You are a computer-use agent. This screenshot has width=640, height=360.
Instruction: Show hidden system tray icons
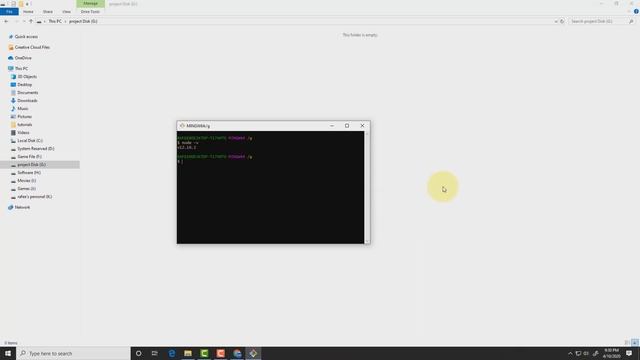click(570, 353)
